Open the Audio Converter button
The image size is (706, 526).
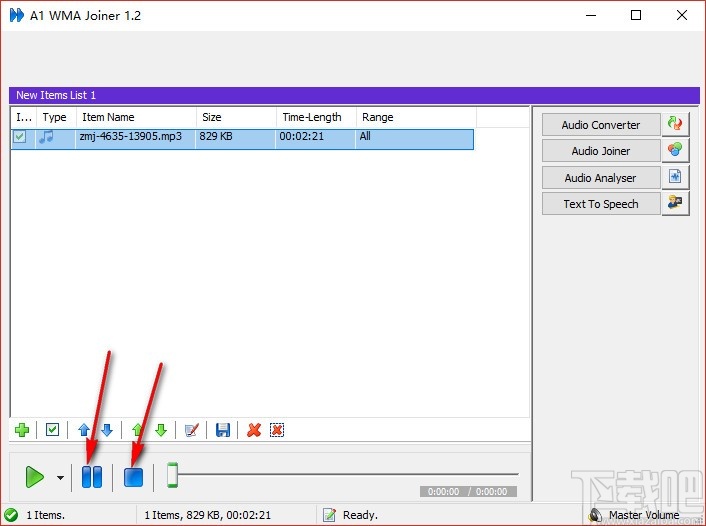601,125
